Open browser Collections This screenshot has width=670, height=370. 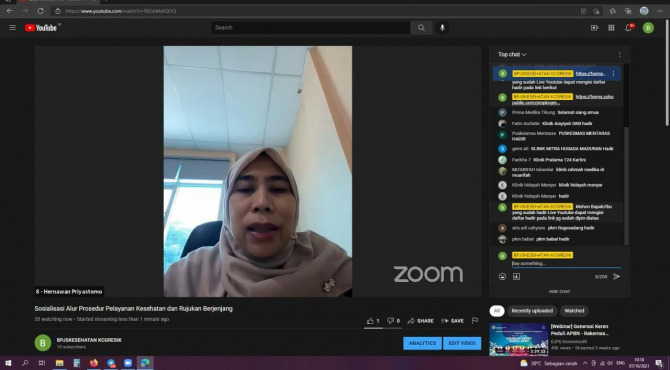628,11
